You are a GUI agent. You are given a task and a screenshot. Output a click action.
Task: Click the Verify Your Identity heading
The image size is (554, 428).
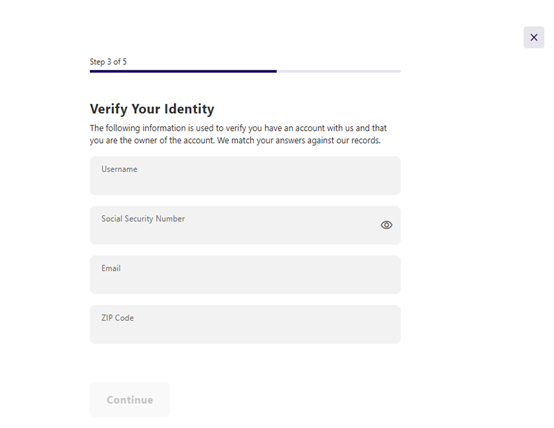point(152,109)
